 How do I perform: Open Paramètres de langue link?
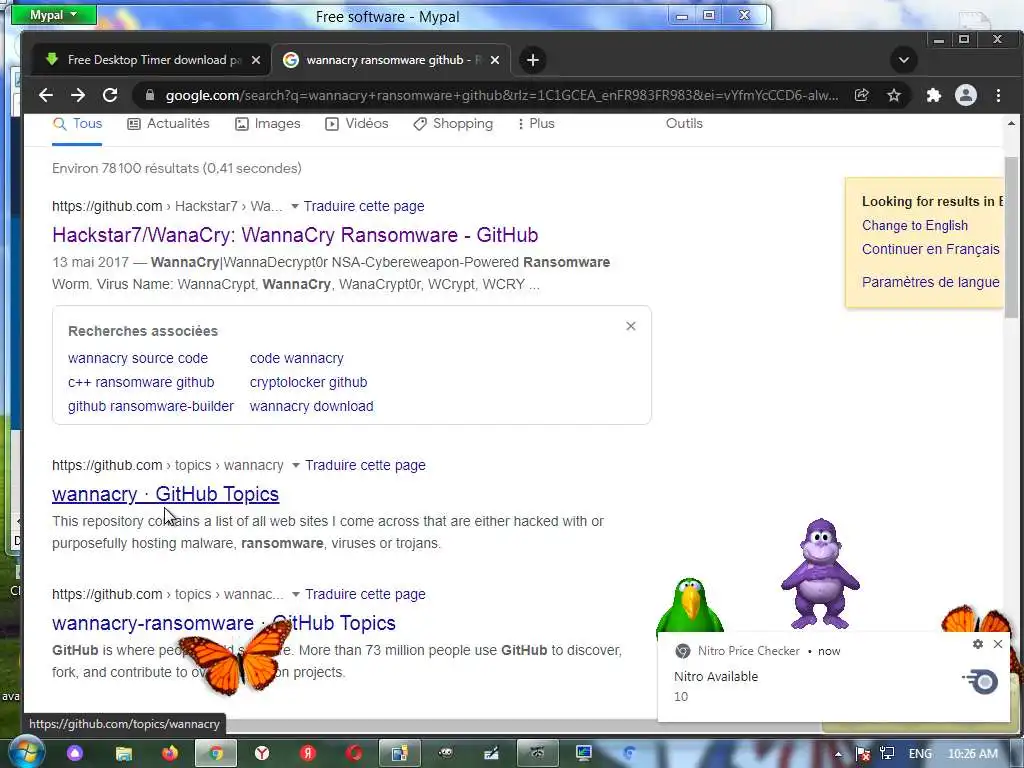tap(931, 282)
